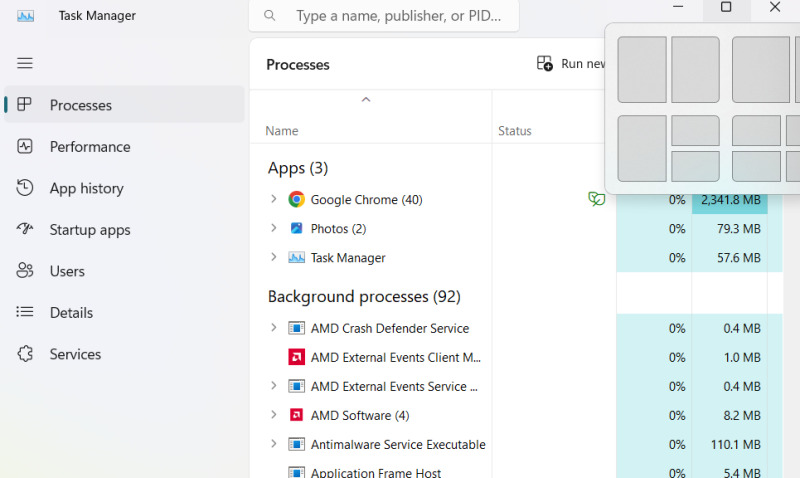Click AMD External Events Client icon
This screenshot has height=478, width=800.
click(296, 357)
